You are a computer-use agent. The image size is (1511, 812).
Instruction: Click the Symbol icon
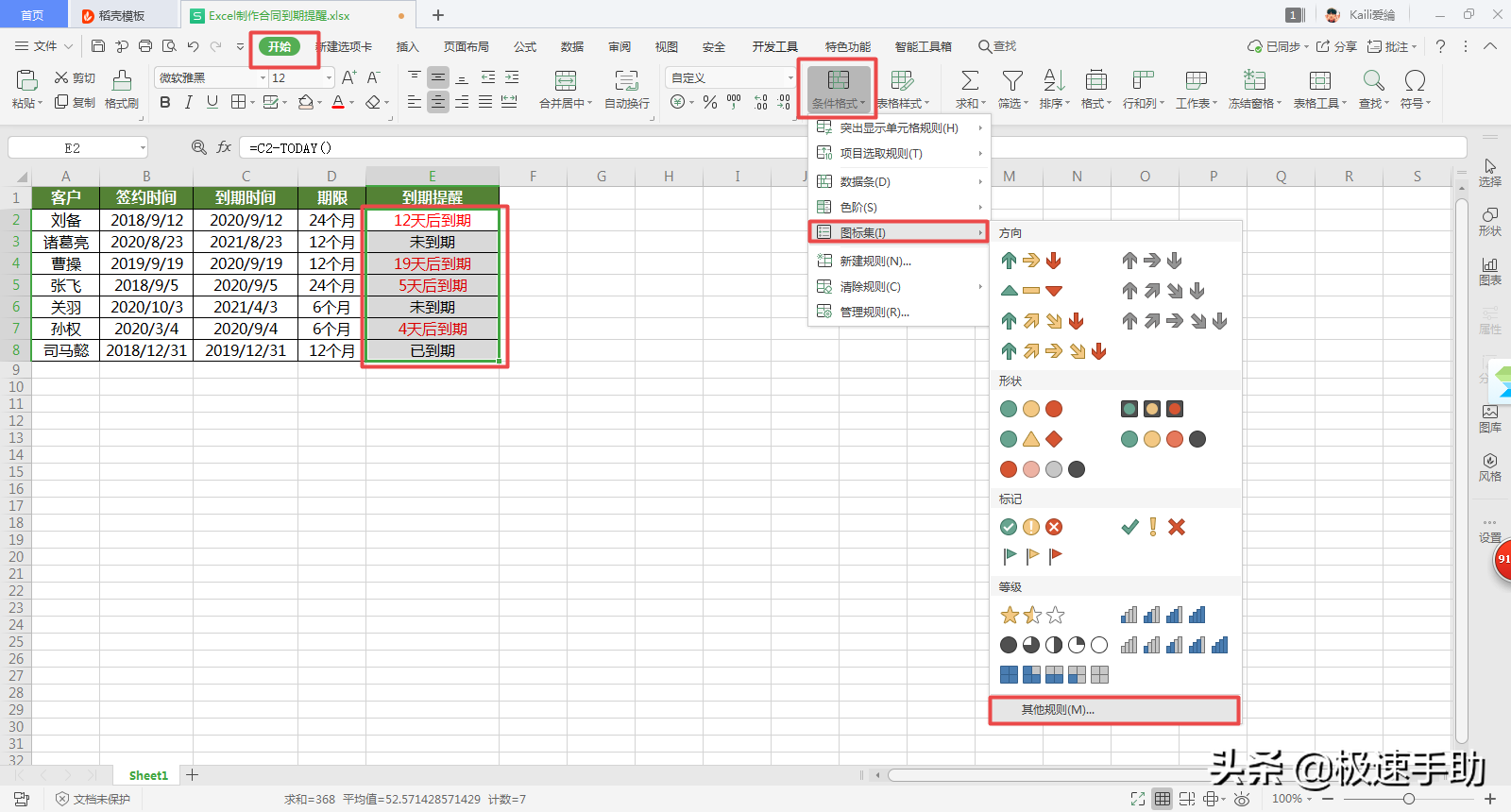tap(1415, 80)
